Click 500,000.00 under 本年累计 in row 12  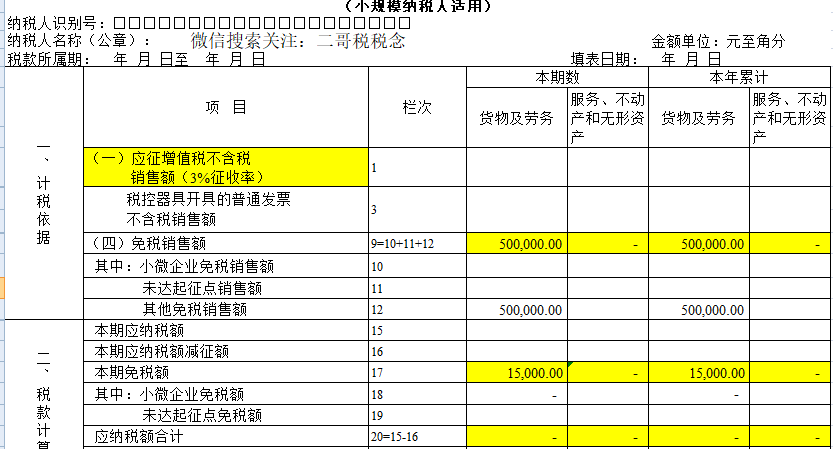[x=699, y=310]
